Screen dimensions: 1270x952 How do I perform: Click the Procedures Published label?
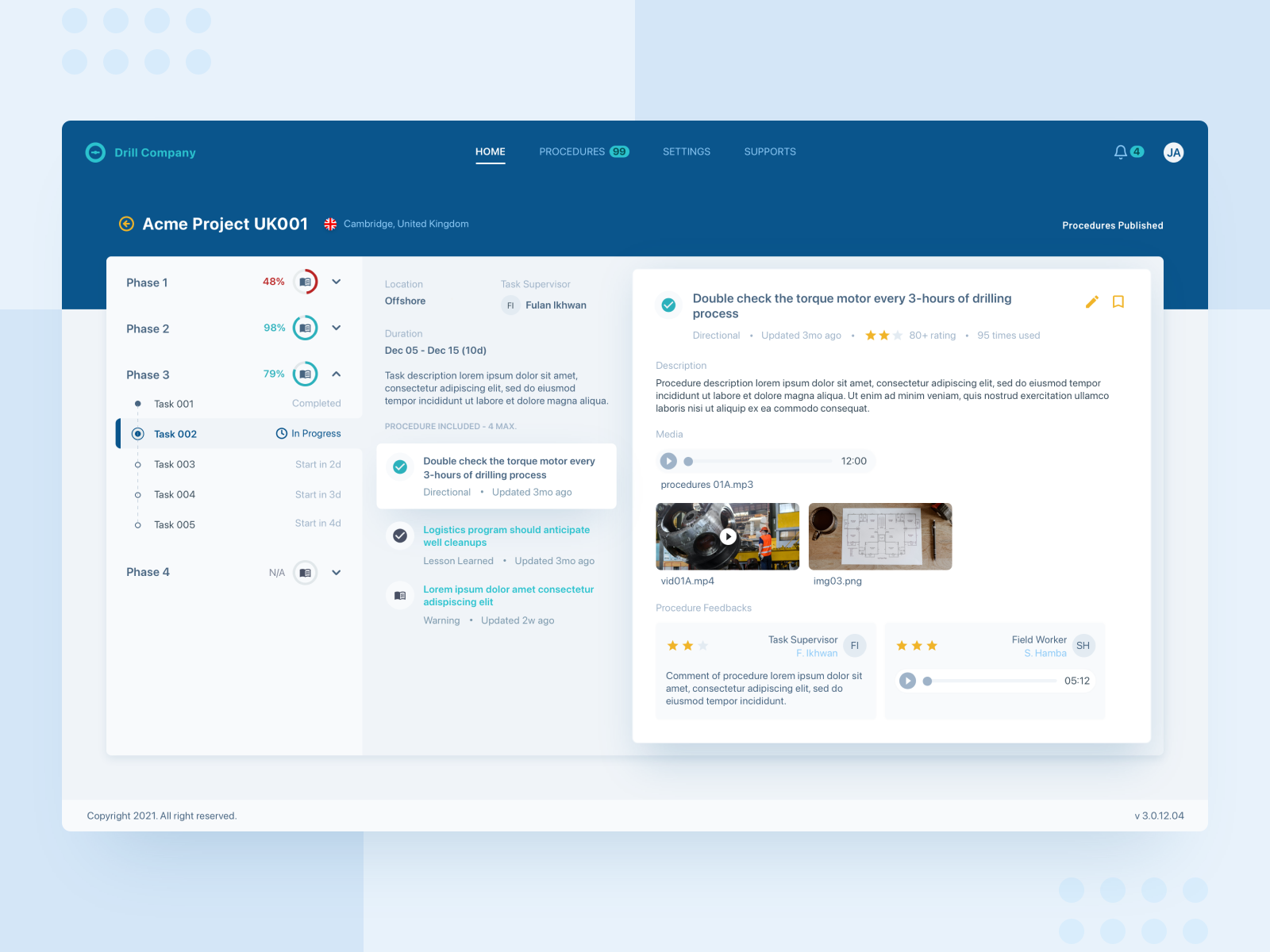point(1112,225)
